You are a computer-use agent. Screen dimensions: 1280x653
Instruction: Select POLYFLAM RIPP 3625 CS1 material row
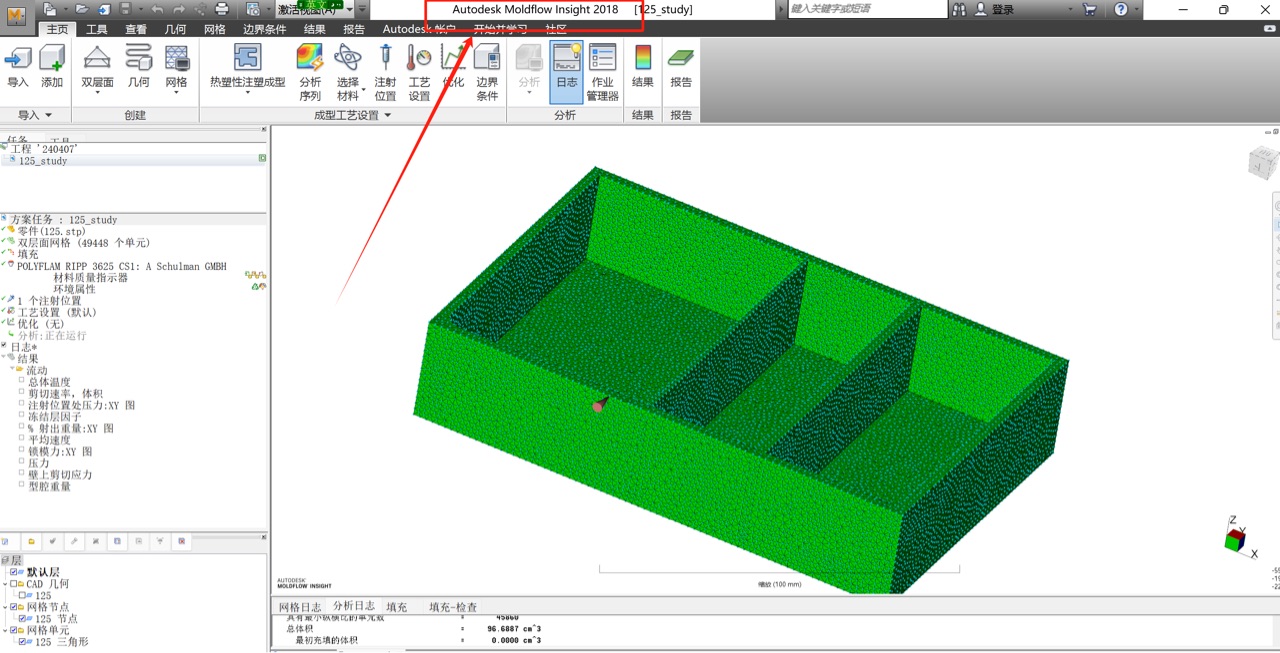(122, 266)
